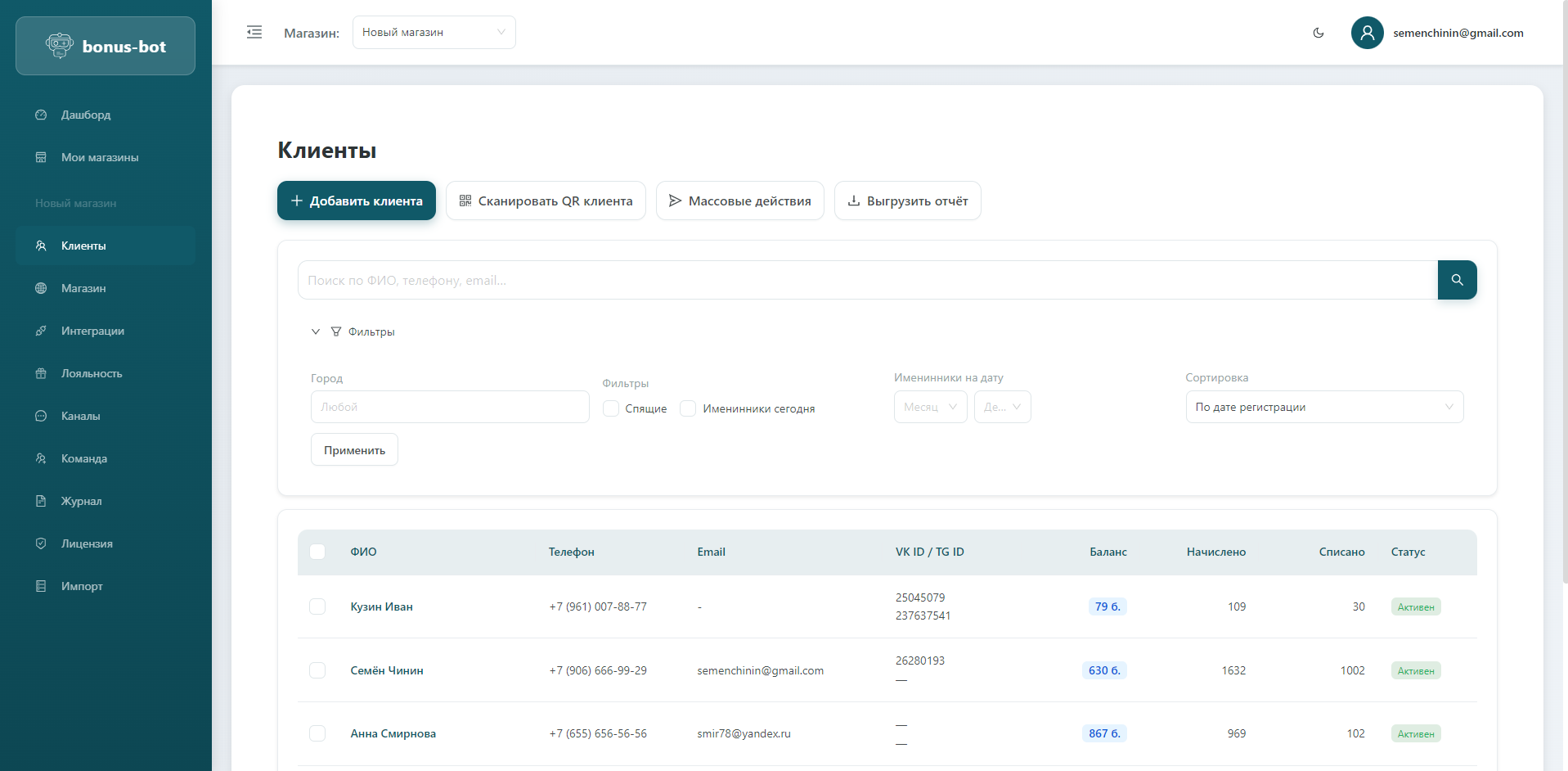
Task: Open the Месяц dropdown
Action: point(930,407)
